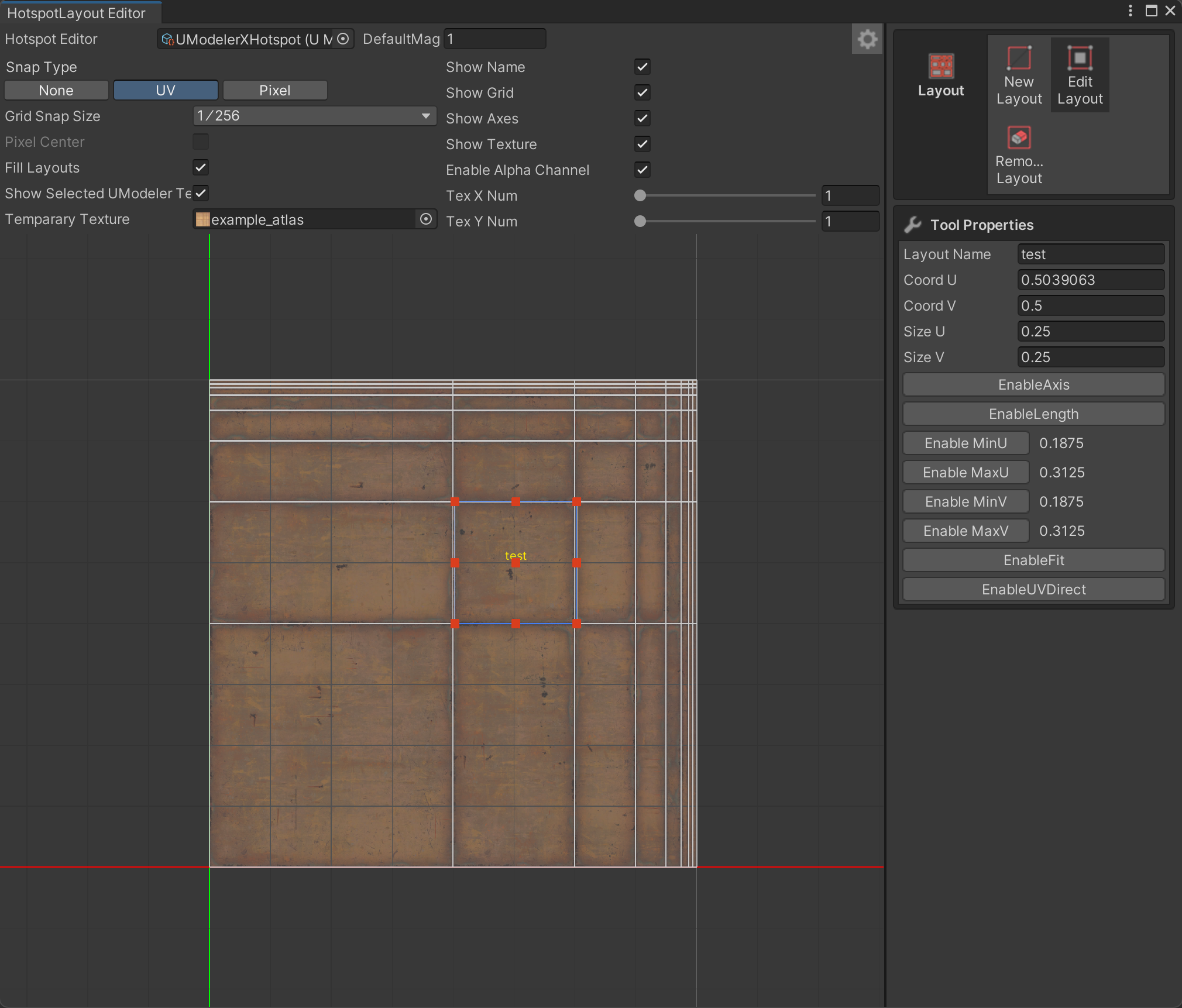The height and width of the screenshot is (1008, 1182).
Task: Maximize the HotspotLayout Editor window
Action: (x=1151, y=11)
